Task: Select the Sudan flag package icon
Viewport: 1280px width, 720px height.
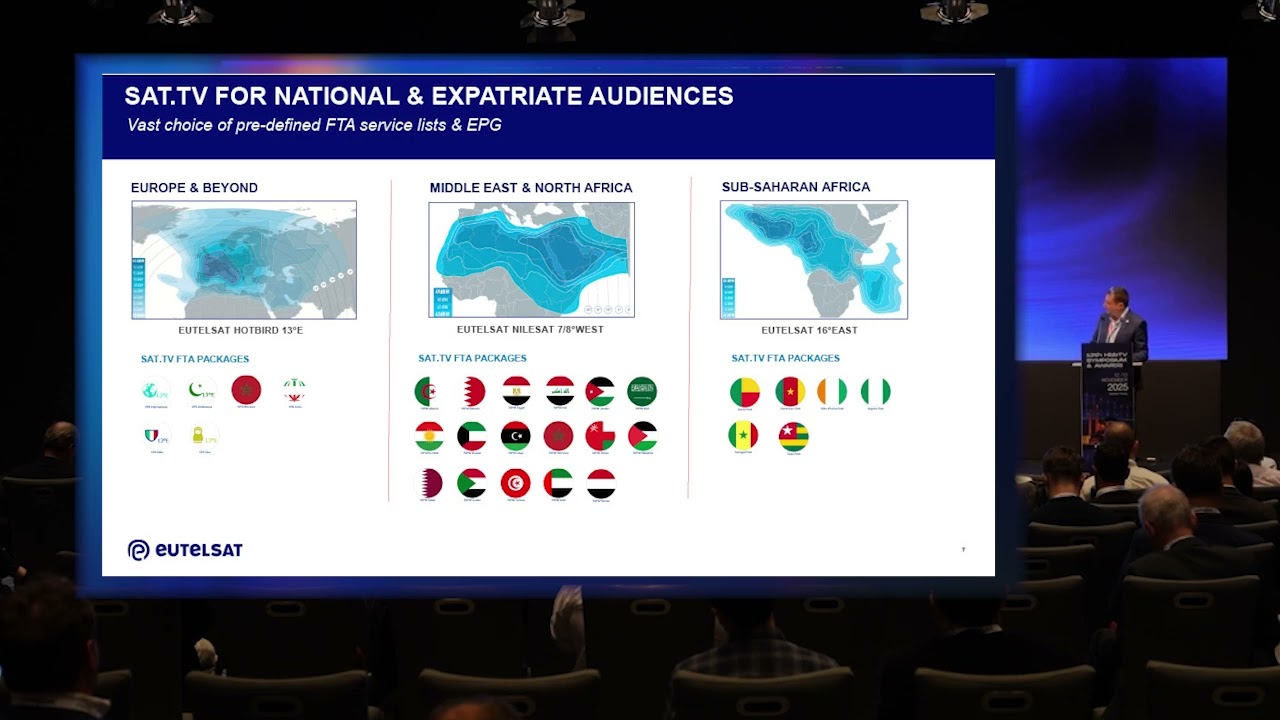Action: coord(471,483)
